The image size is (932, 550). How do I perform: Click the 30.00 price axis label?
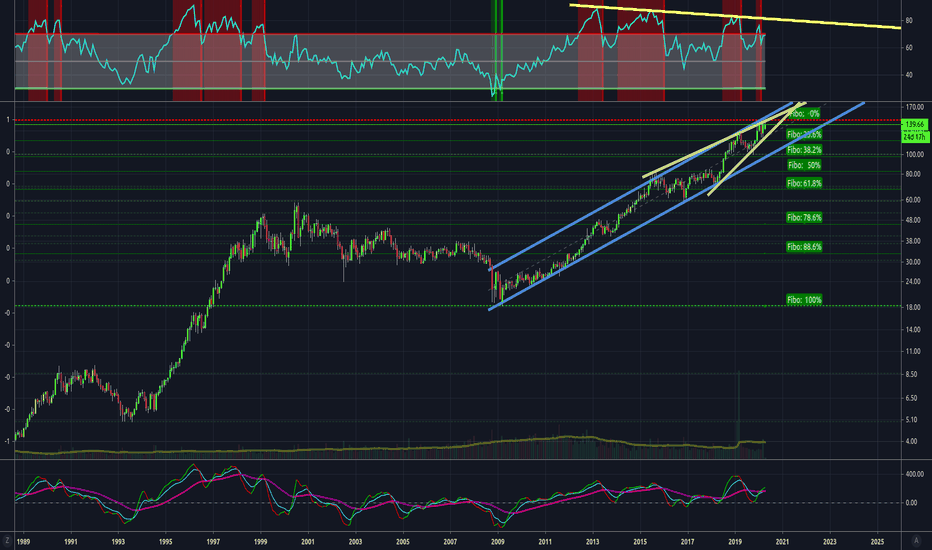[x=914, y=262]
